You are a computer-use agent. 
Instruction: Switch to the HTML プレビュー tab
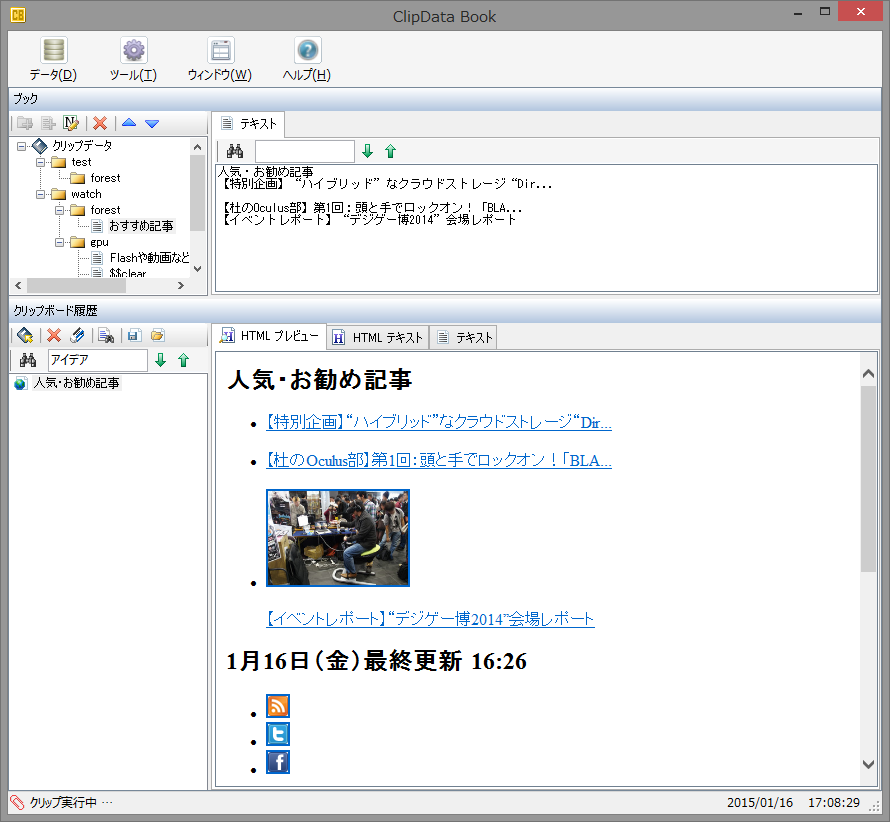[270, 336]
